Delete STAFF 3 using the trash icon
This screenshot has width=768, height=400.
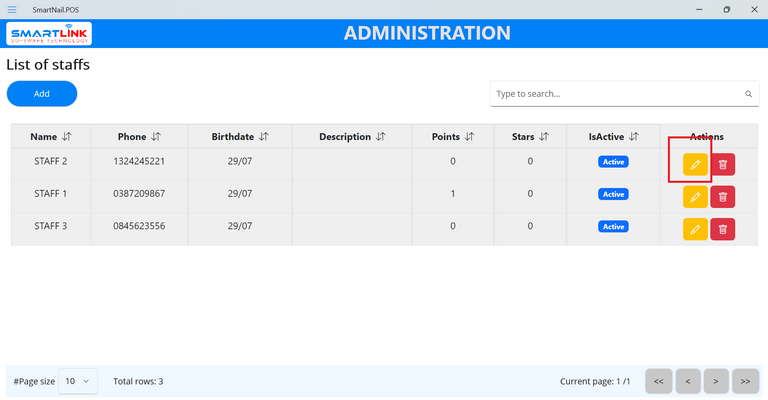pos(723,229)
